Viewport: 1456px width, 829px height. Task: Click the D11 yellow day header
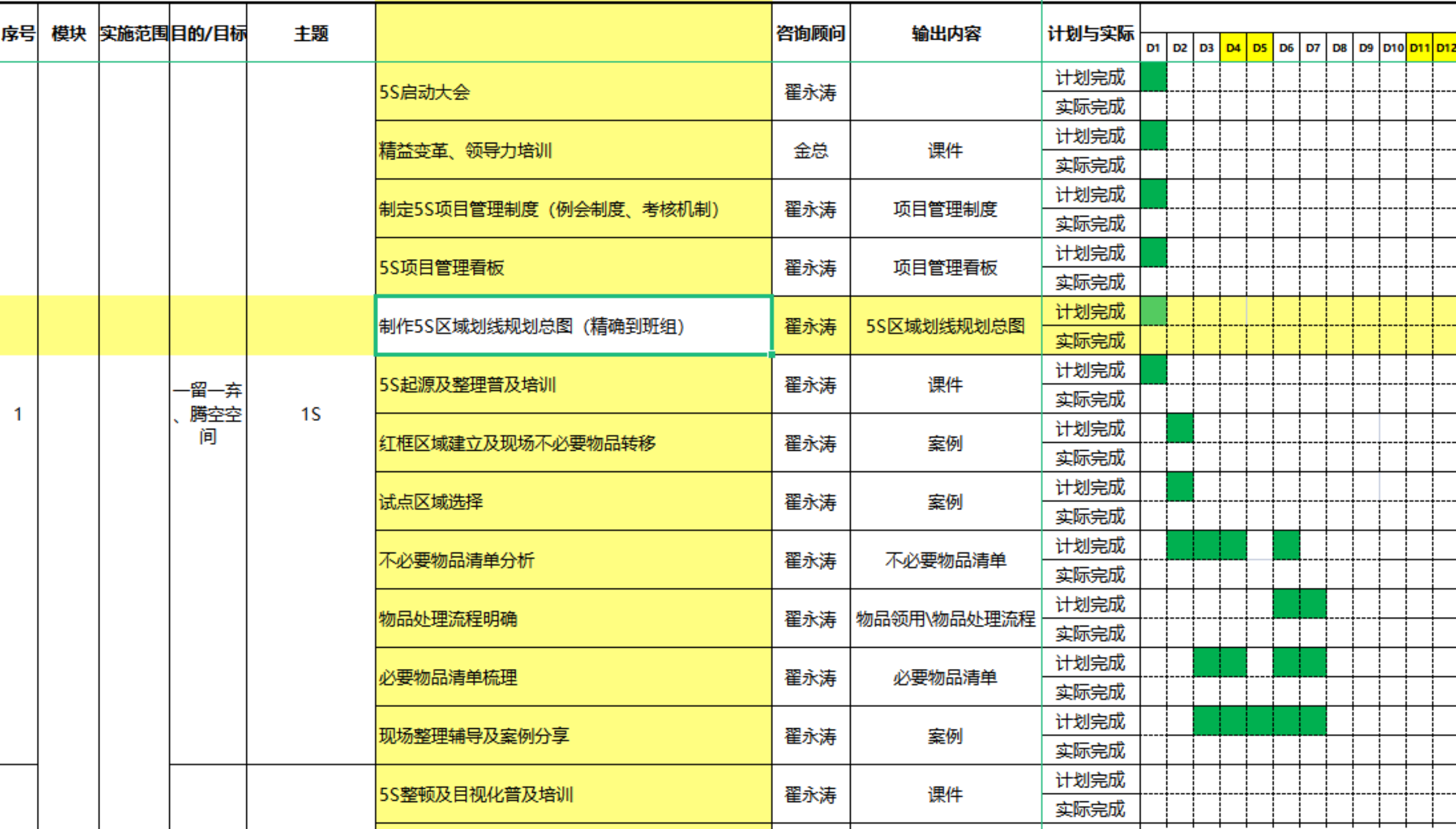pyautogui.click(x=1419, y=48)
